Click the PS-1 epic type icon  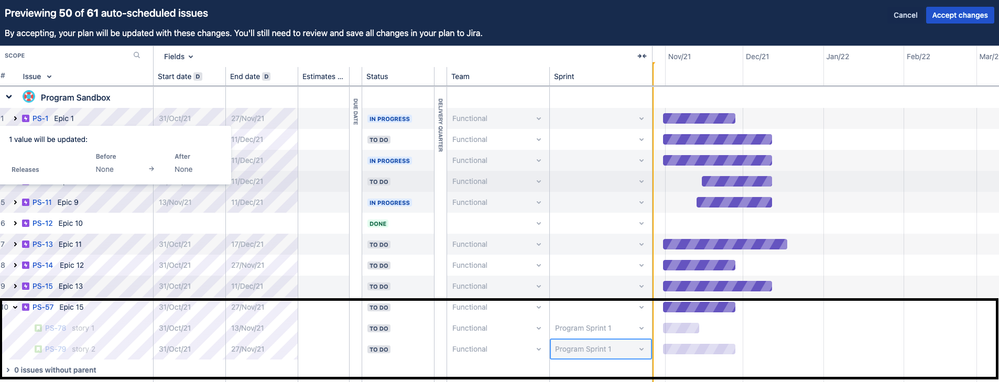point(25,118)
